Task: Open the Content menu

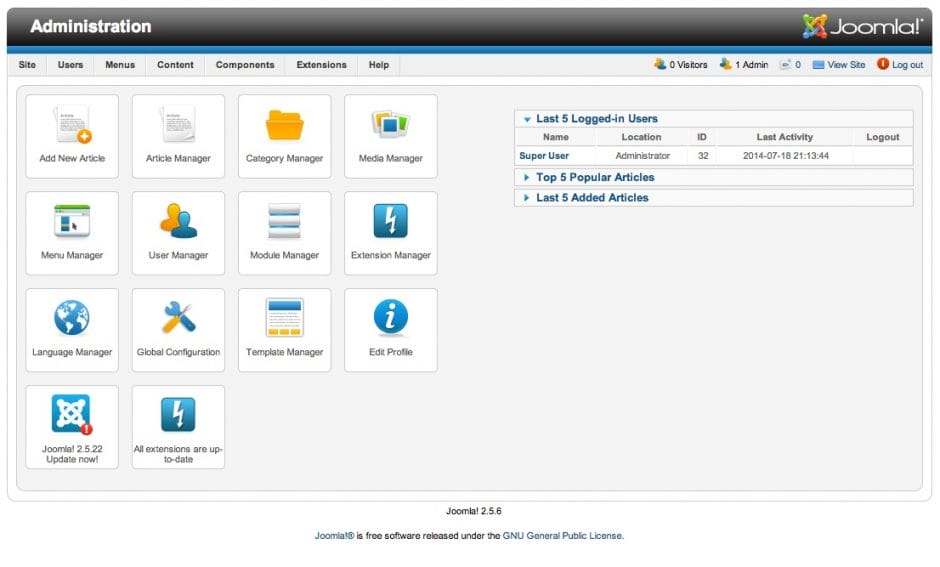Action: coord(175,65)
